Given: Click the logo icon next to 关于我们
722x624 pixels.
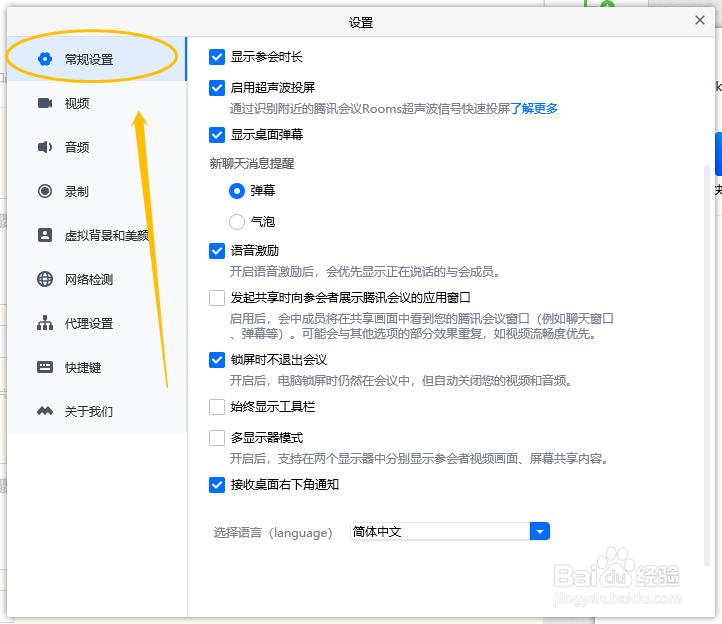Looking at the screenshot, I should (x=45, y=411).
